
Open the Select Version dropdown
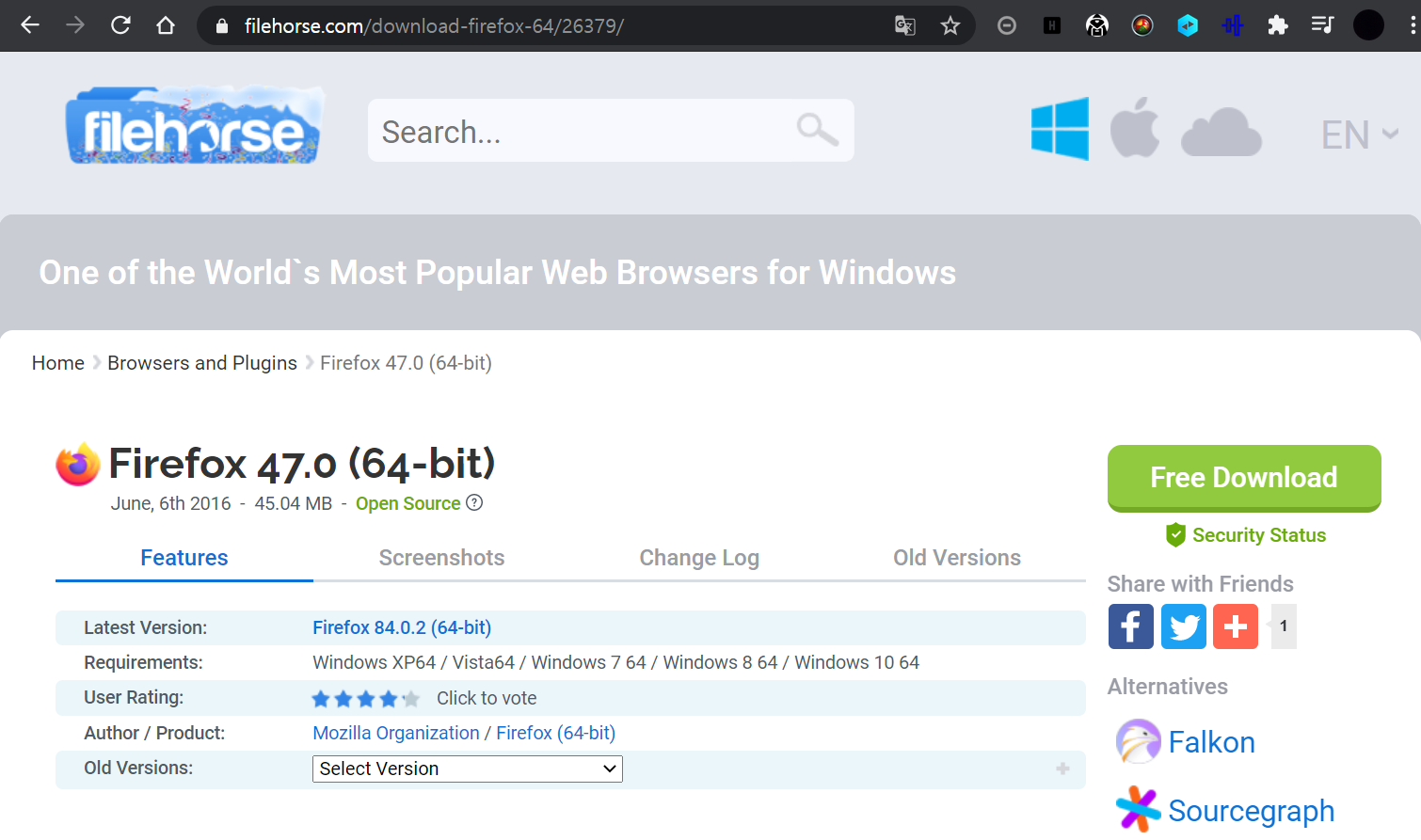(x=468, y=769)
